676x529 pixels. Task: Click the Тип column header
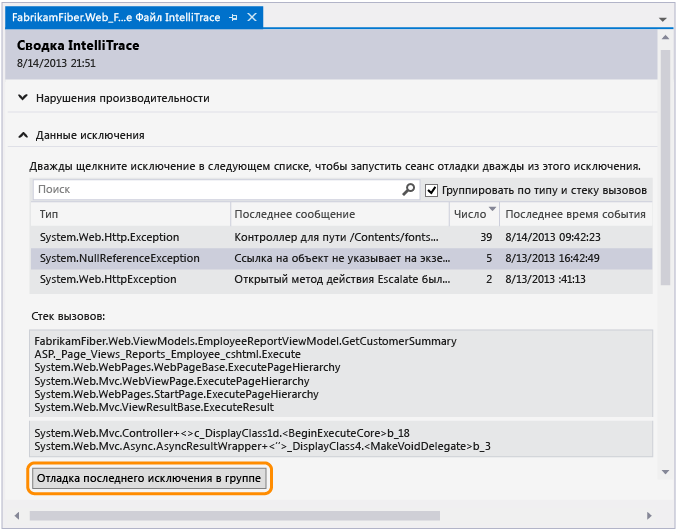click(130, 214)
